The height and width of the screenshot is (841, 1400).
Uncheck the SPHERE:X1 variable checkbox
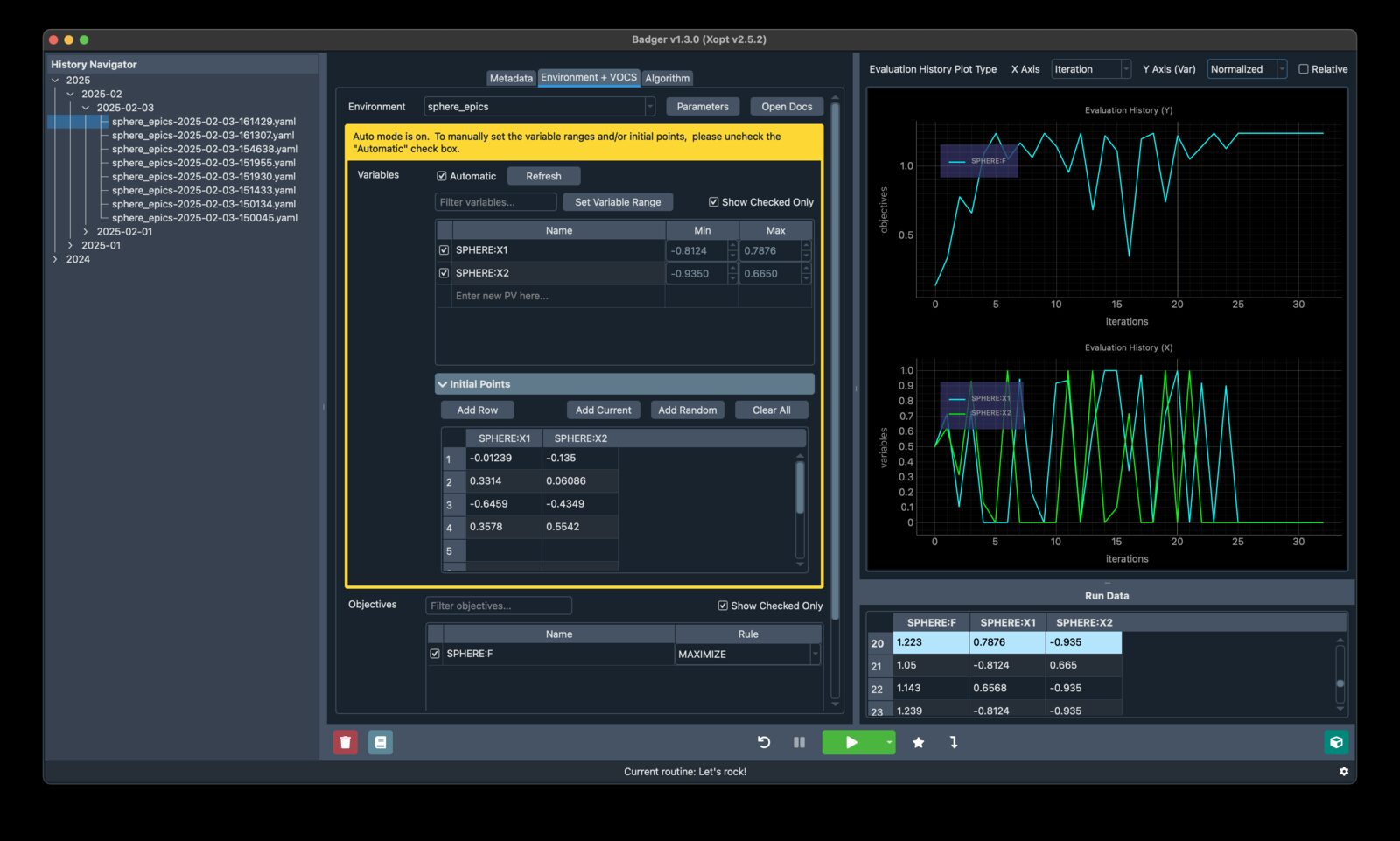(444, 250)
